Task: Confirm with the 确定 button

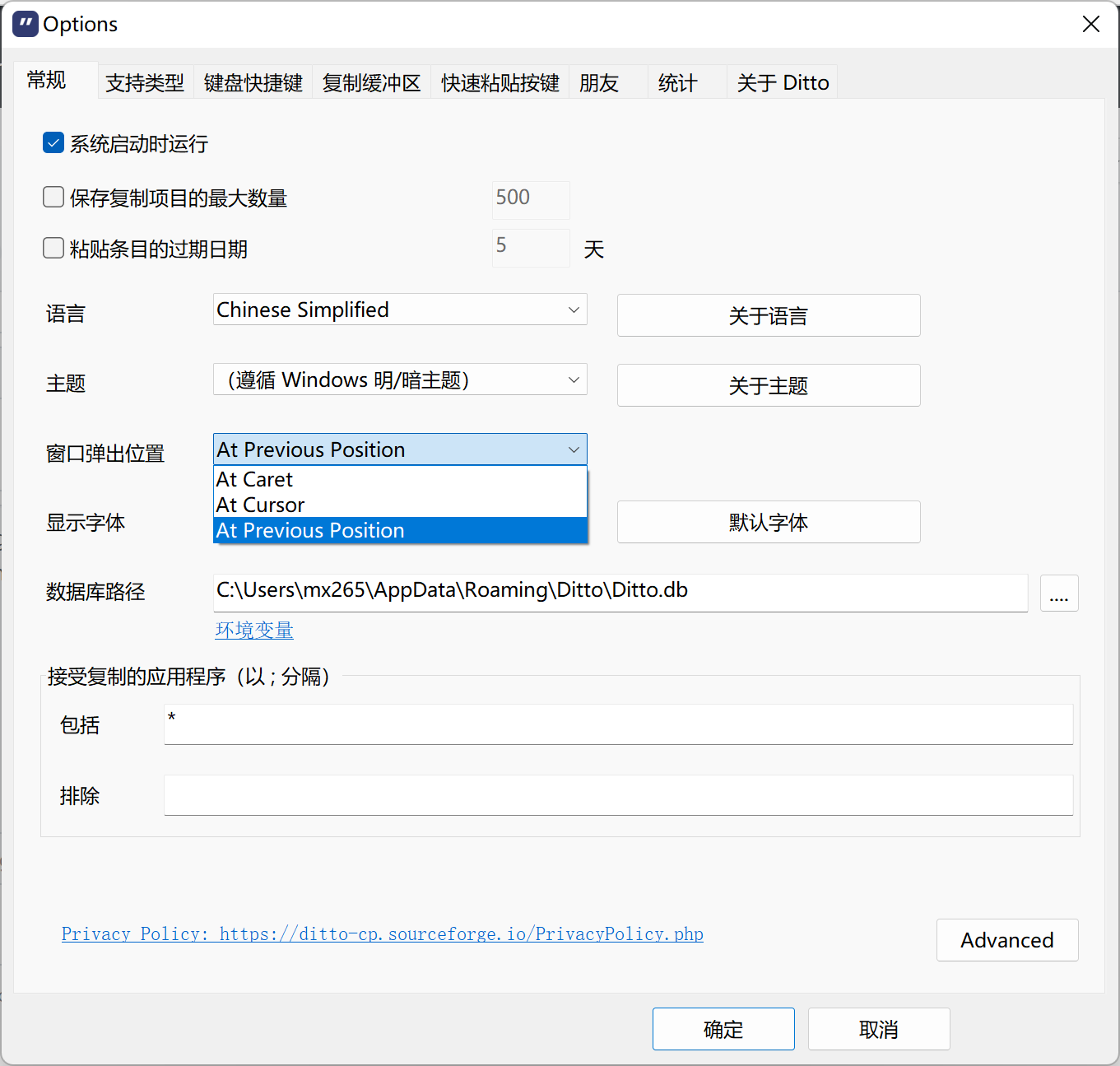Action: pyautogui.click(x=723, y=1029)
